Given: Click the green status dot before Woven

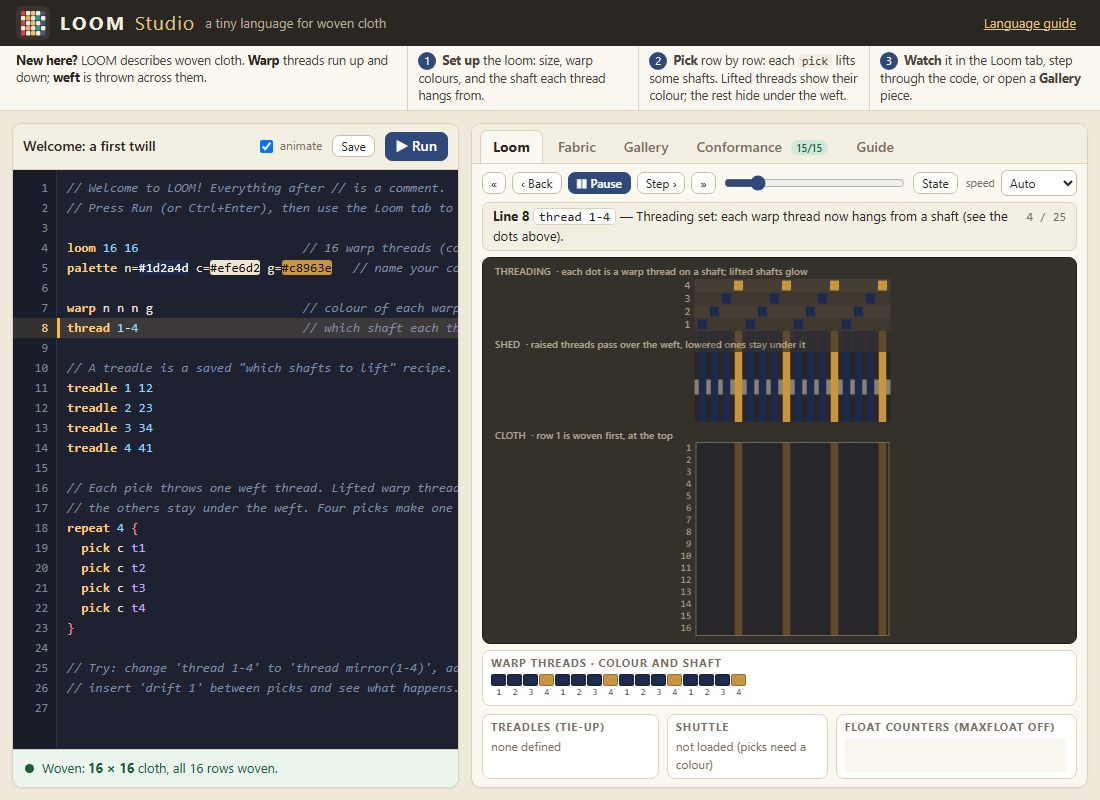Looking at the screenshot, I should click(x=29, y=768).
